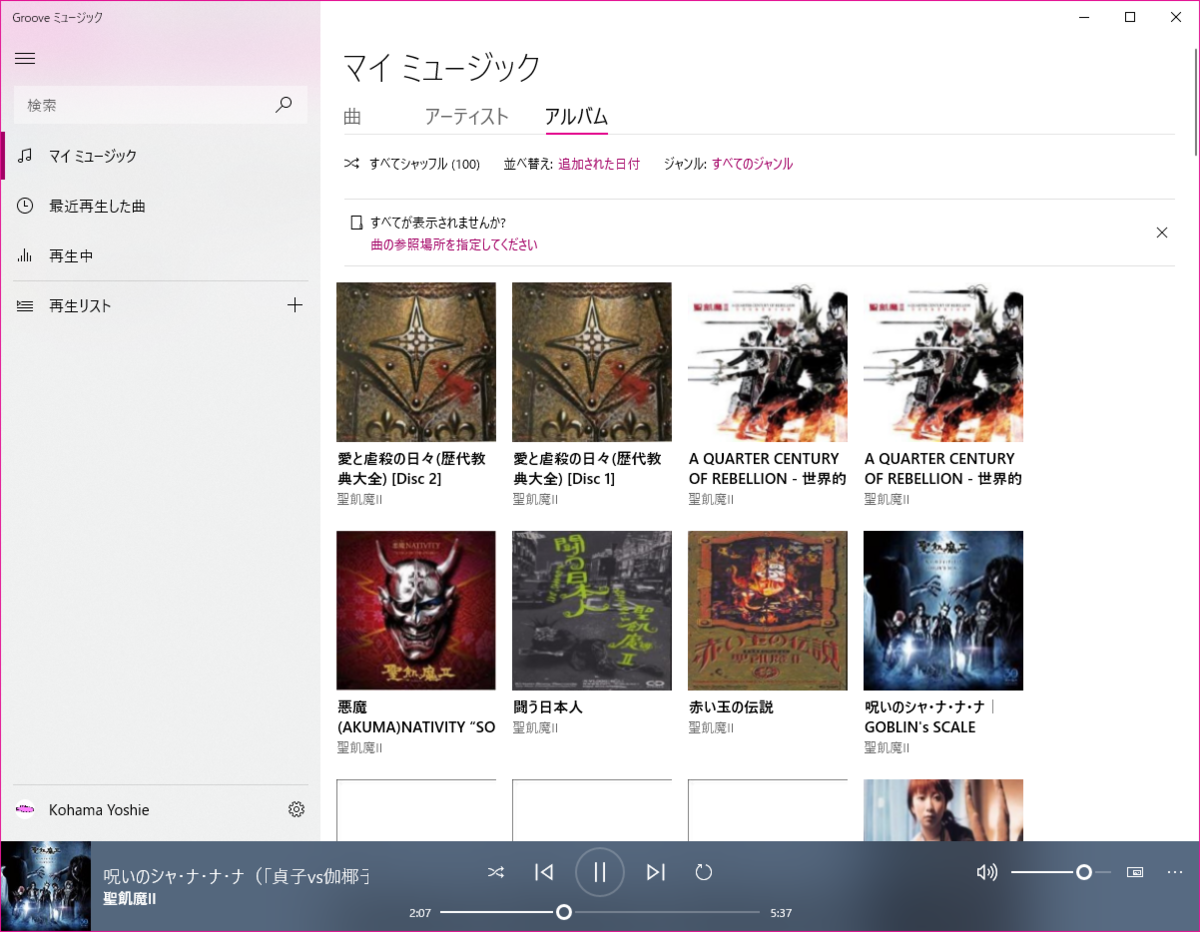1200x932 pixels.
Task: Create new playlist with plus icon
Action: (x=295, y=306)
